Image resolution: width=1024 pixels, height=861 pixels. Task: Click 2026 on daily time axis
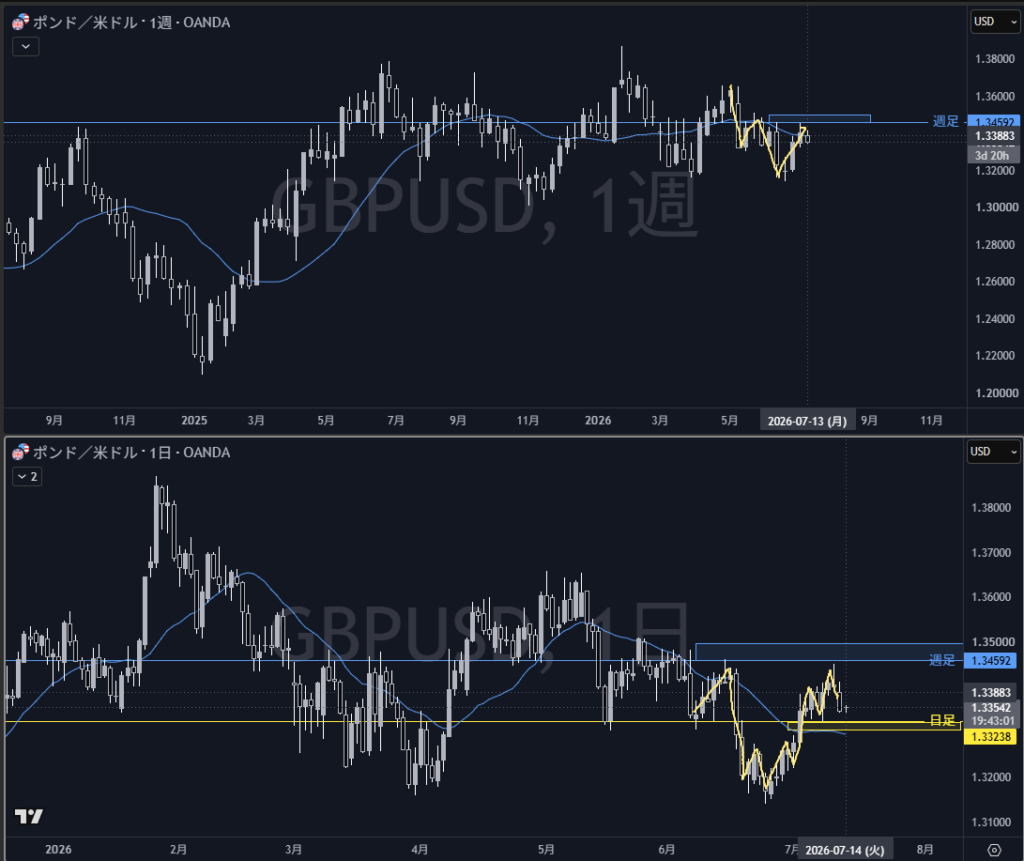click(58, 849)
